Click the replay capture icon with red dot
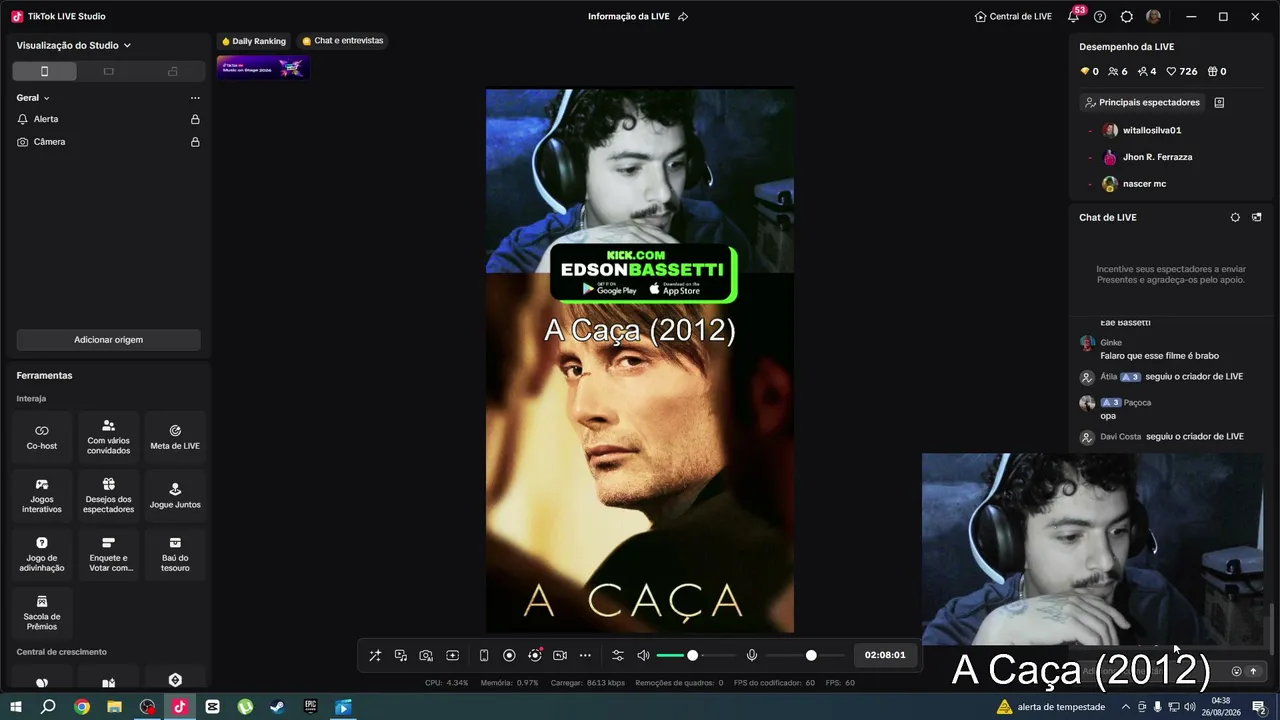This screenshot has width=1280, height=720. 535,655
